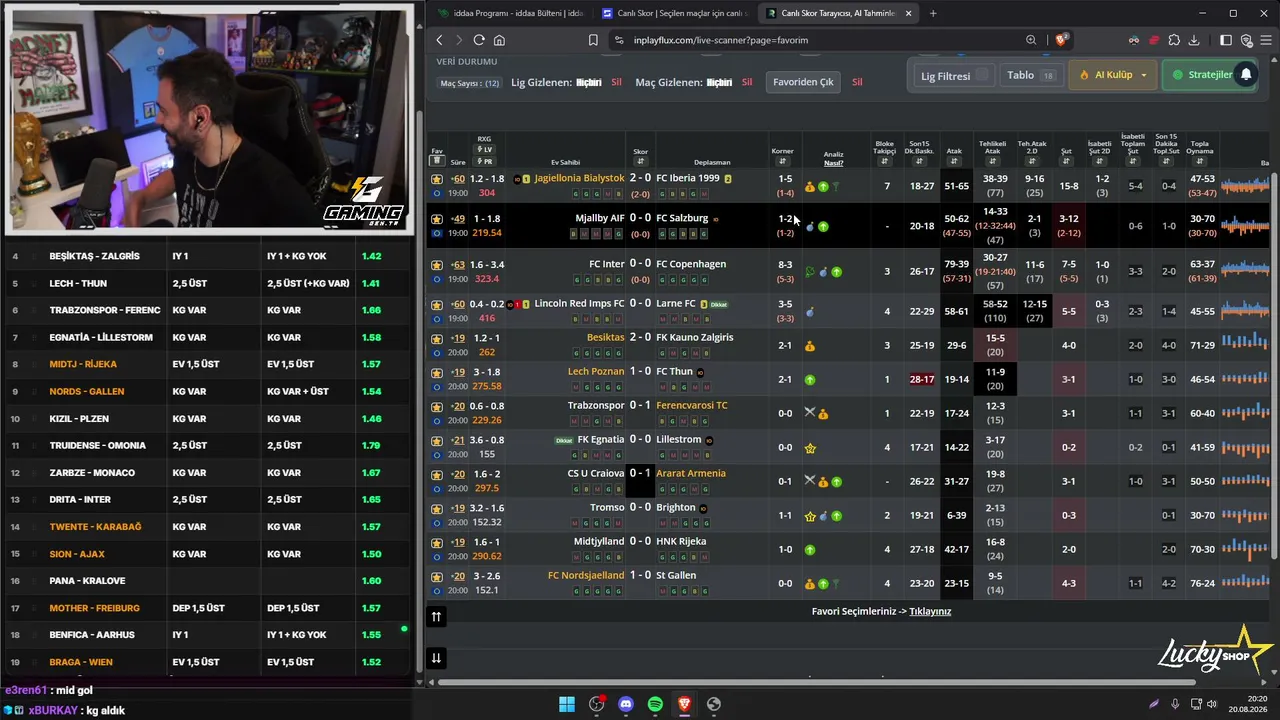Click the scroll-to-top double arrow button
The height and width of the screenshot is (720, 1280).
(436, 617)
